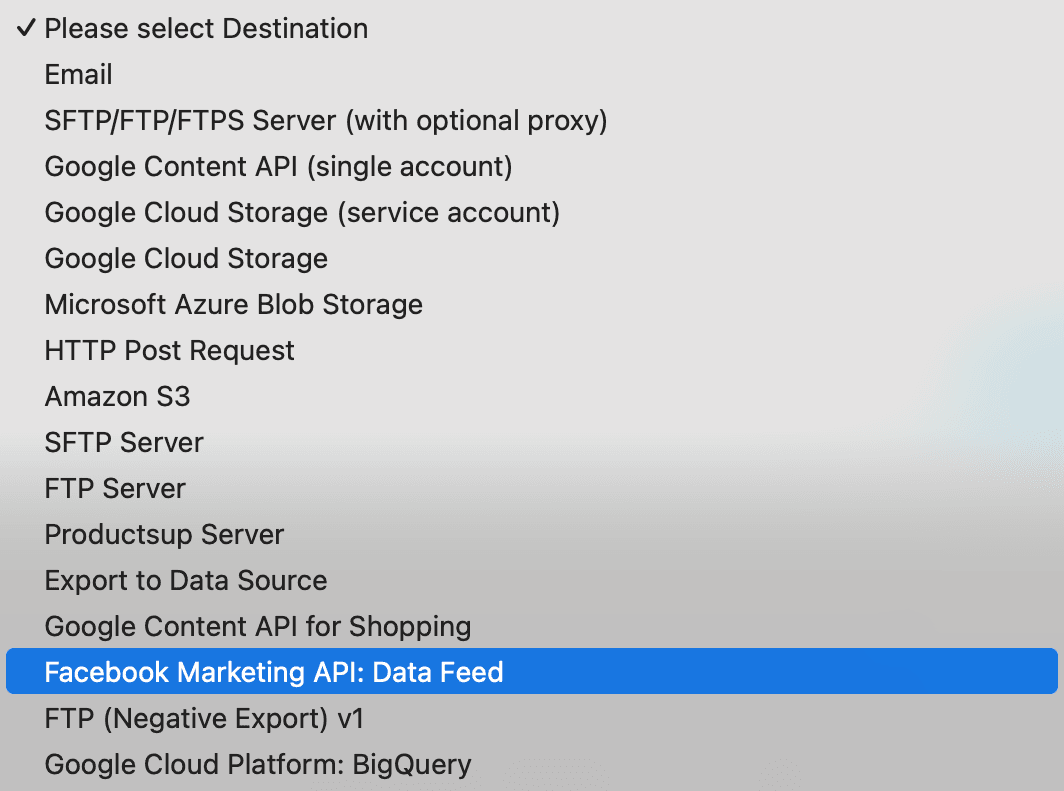Select Google Cloud Platform: BigQuery
This screenshot has height=791, width=1064.
(258, 765)
